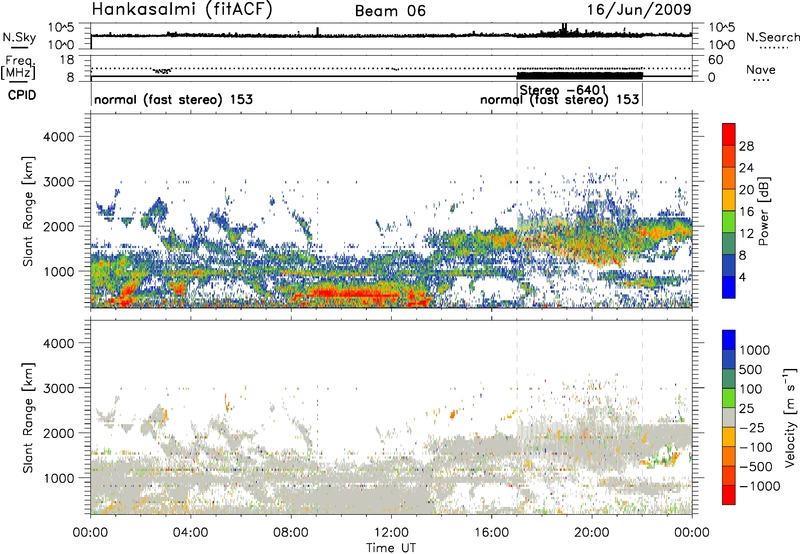Viewport: 800px width, 554px height.
Task: Click the '4000' tick on the power panel axis
Action: [58, 137]
